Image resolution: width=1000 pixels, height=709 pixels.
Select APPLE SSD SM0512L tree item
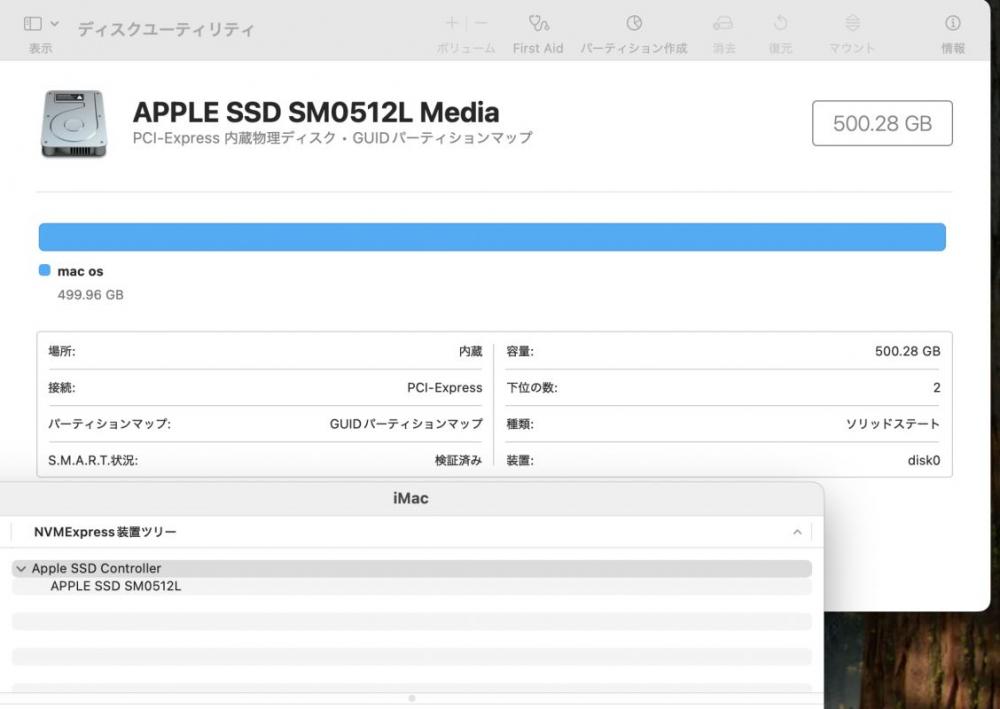115,586
